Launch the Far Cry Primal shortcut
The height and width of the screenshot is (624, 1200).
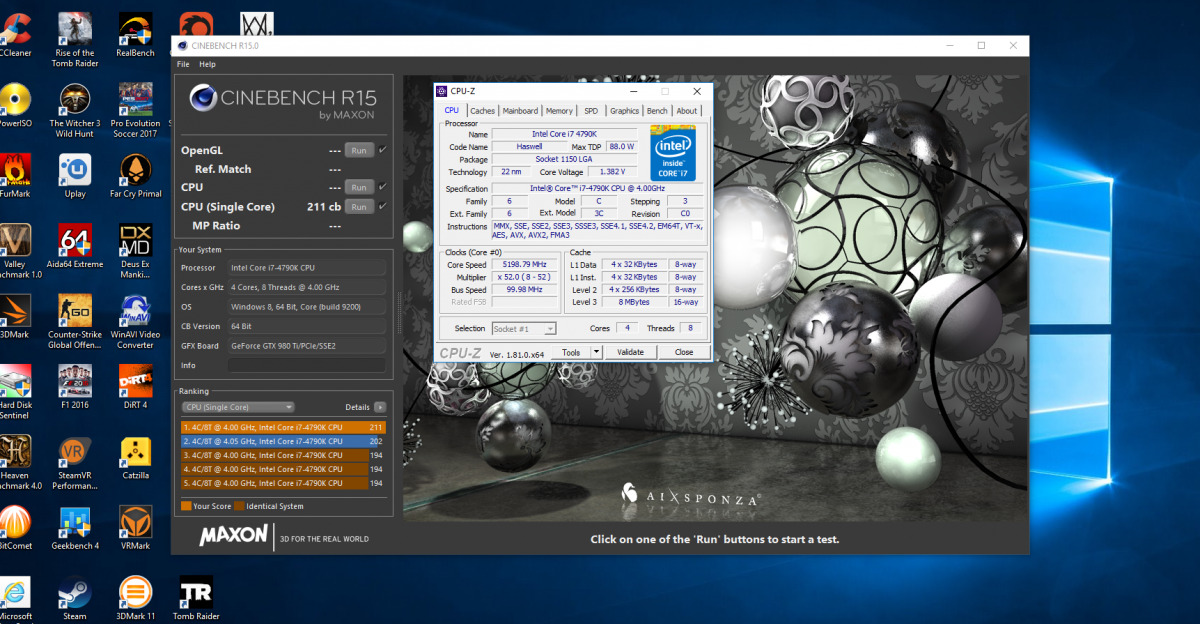click(x=135, y=175)
